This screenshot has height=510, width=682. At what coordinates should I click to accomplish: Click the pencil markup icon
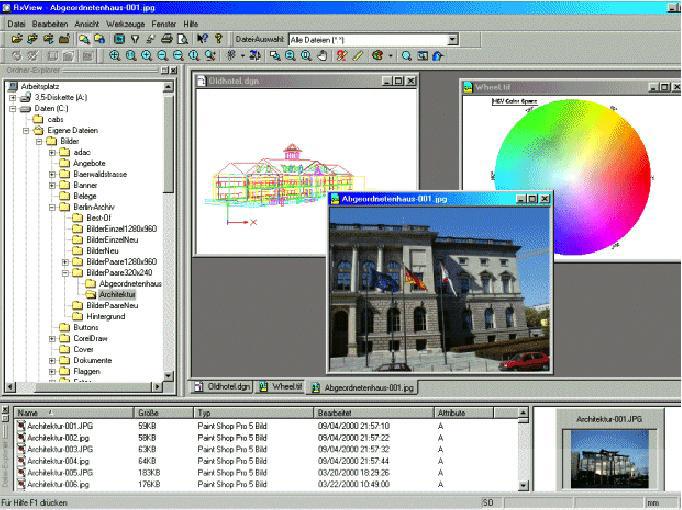click(x=358, y=57)
